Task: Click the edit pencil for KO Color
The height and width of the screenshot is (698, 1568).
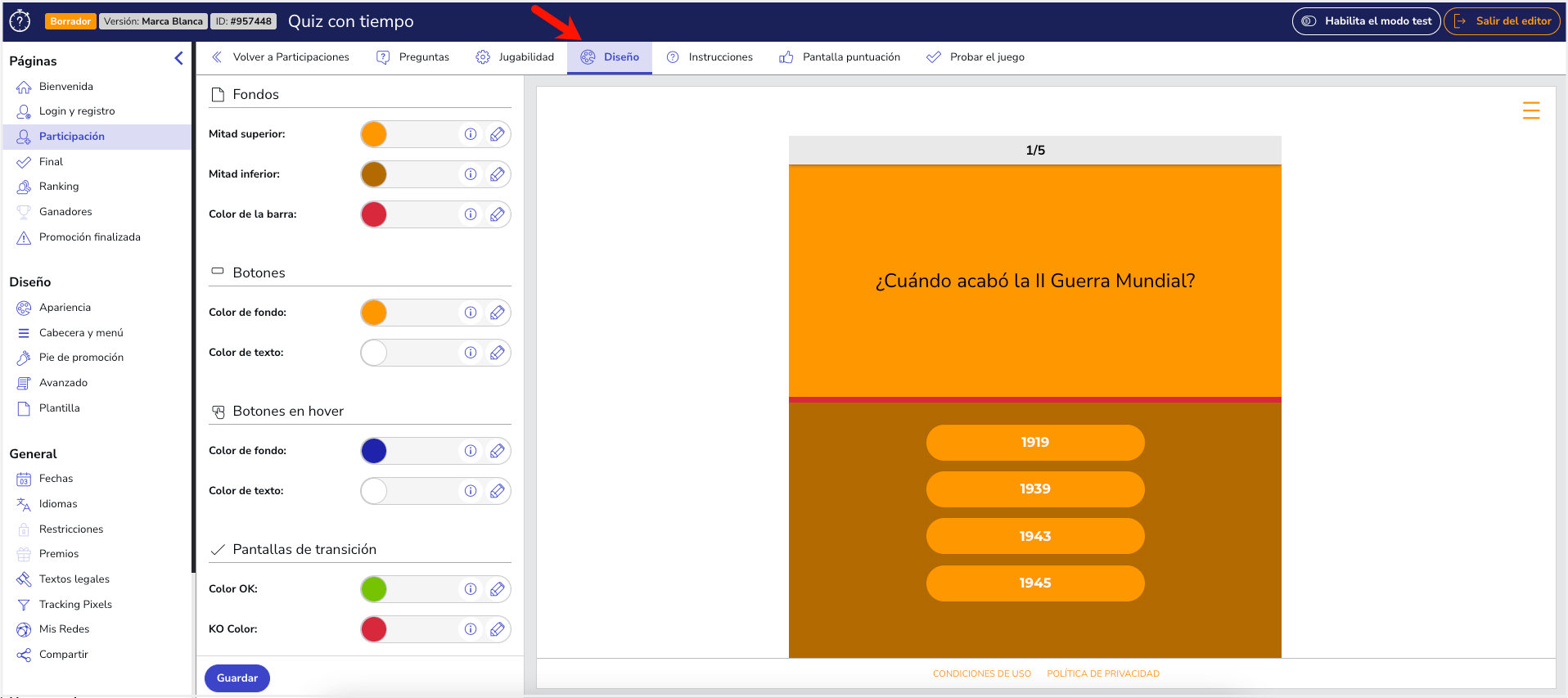Action: [x=497, y=629]
